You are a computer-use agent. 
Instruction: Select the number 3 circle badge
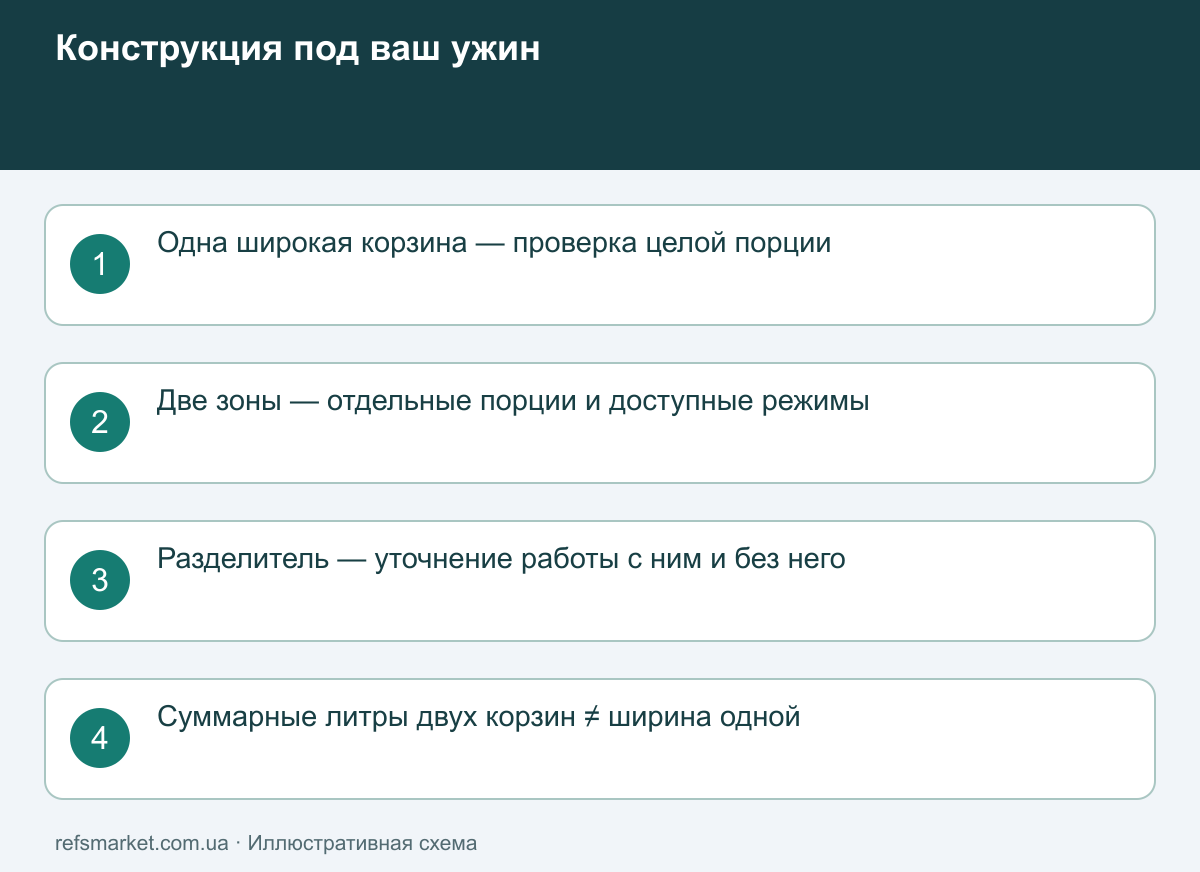tap(100, 580)
